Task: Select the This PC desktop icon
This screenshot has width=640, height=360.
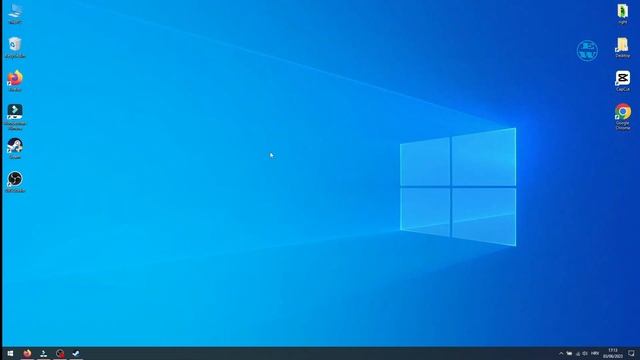Action: click(15, 13)
